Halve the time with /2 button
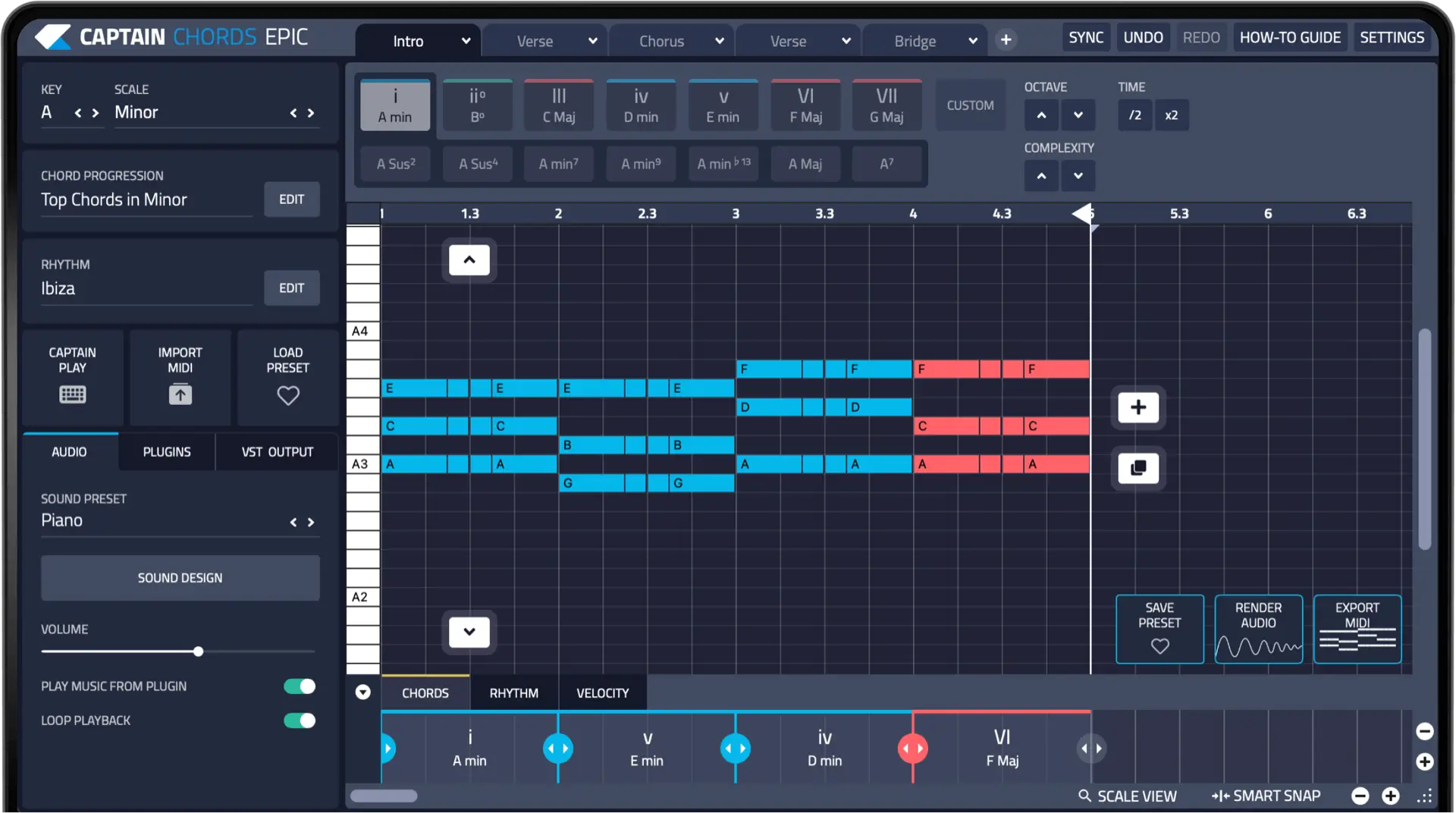Screen dimensions: 1456x813 click(x=1134, y=115)
